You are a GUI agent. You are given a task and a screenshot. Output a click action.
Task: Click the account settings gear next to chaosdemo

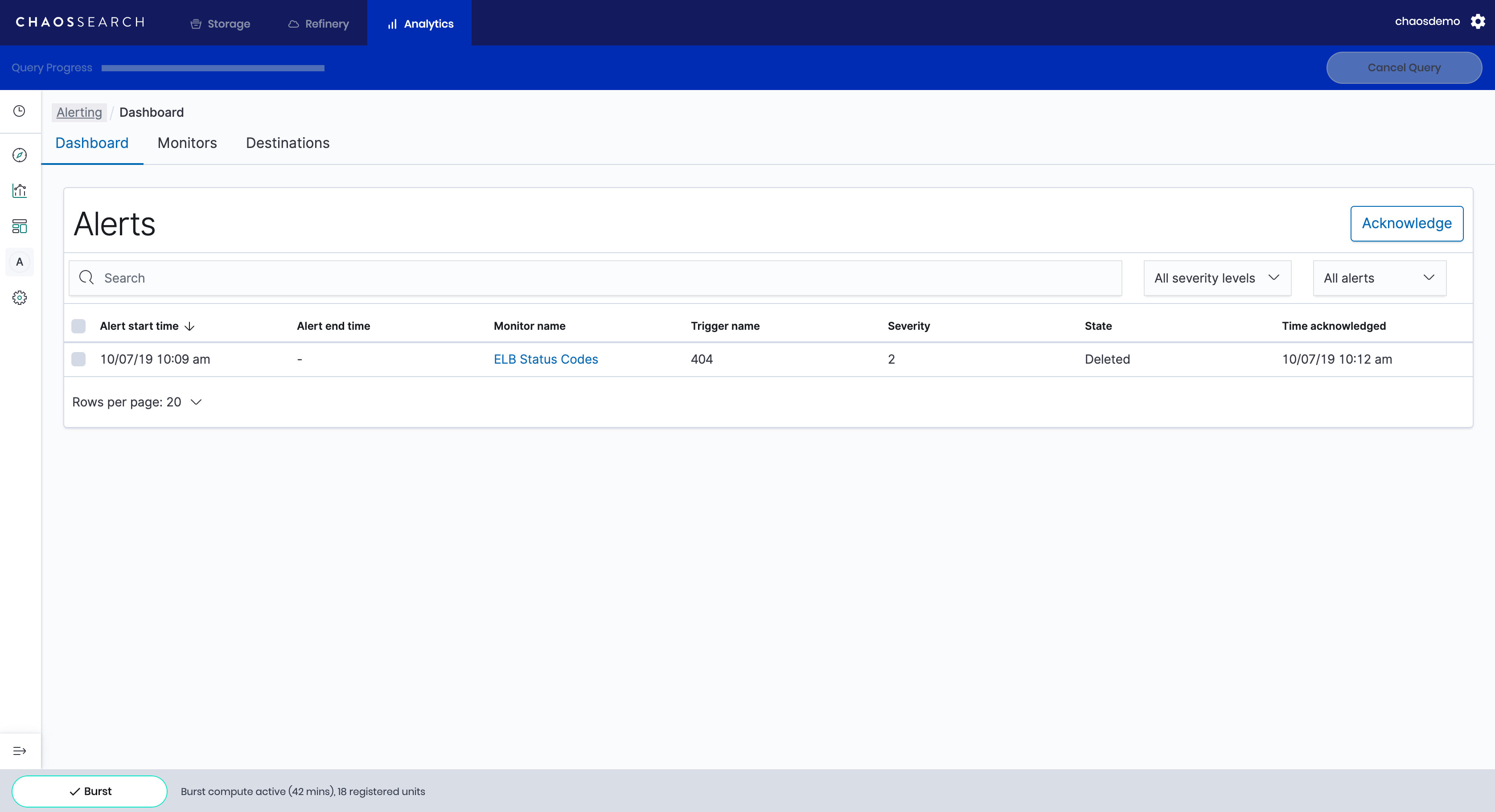click(x=1478, y=21)
